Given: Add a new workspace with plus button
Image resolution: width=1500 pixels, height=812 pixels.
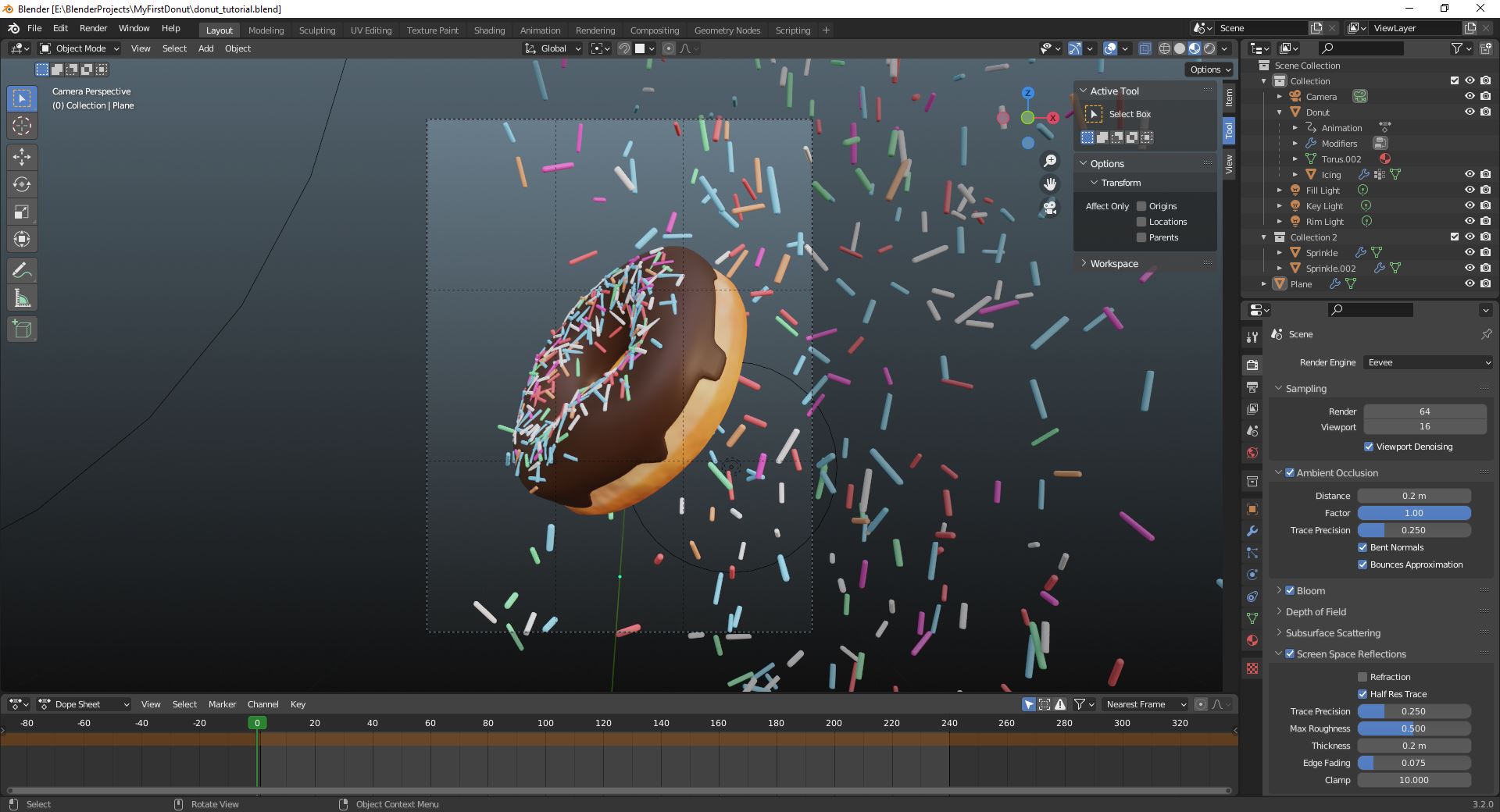Looking at the screenshot, I should [x=826, y=30].
